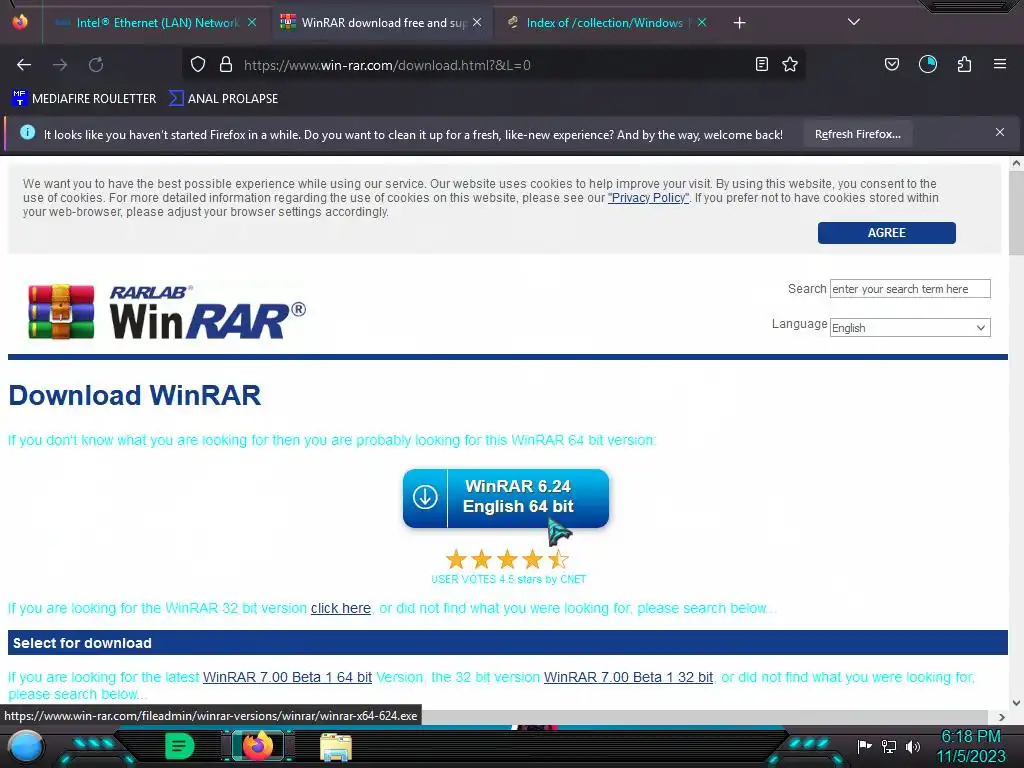Download WinRAR 6.24 English 64 bit
This screenshot has width=1024, height=768.
pos(506,498)
